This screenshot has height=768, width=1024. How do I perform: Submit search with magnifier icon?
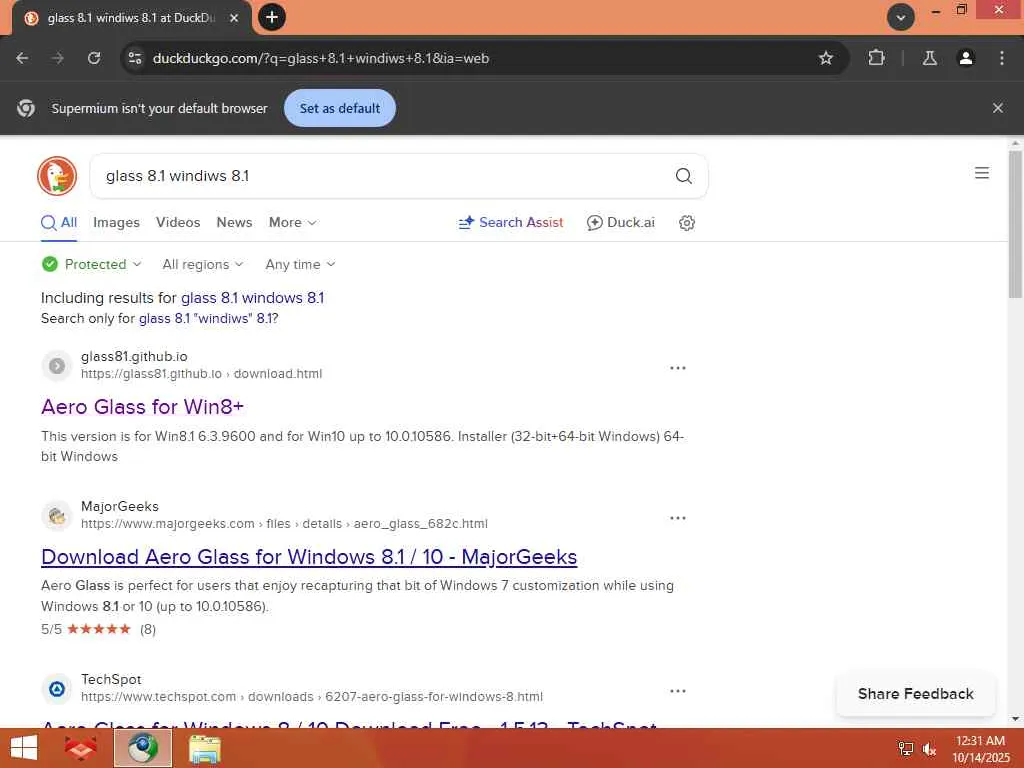[683, 176]
